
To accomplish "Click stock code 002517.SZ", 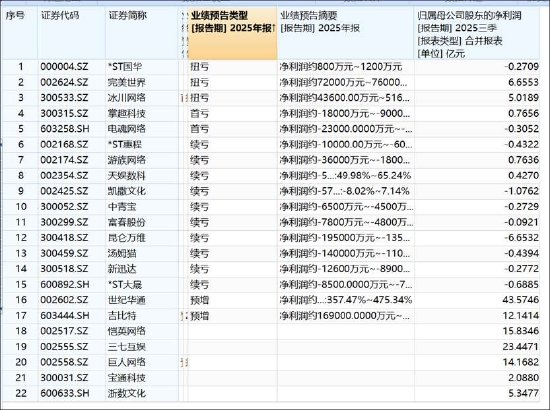I will (x=64, y=331).
